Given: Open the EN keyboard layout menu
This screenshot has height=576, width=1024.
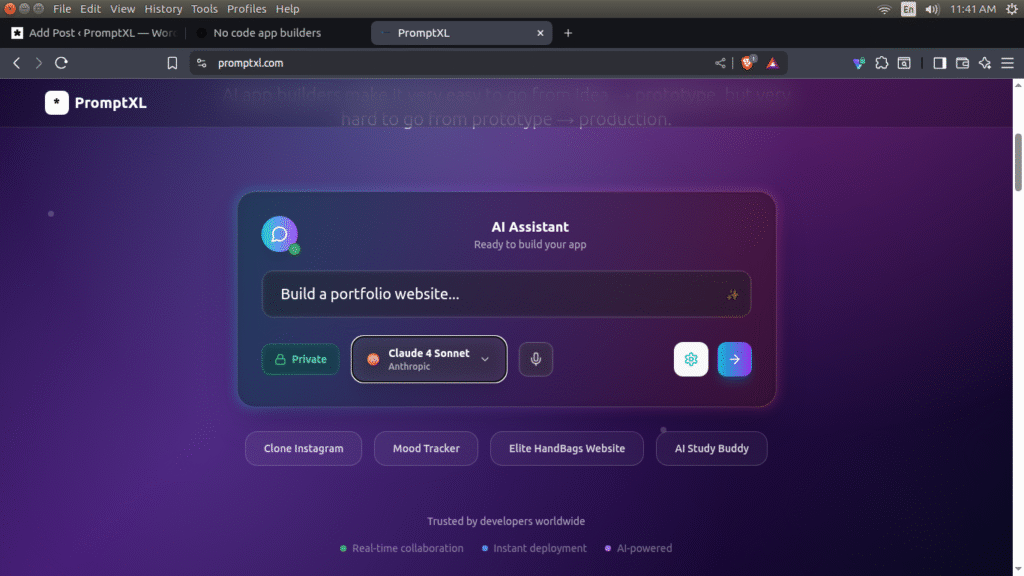Looking at the screenshot, I should (x=908, y=8).
